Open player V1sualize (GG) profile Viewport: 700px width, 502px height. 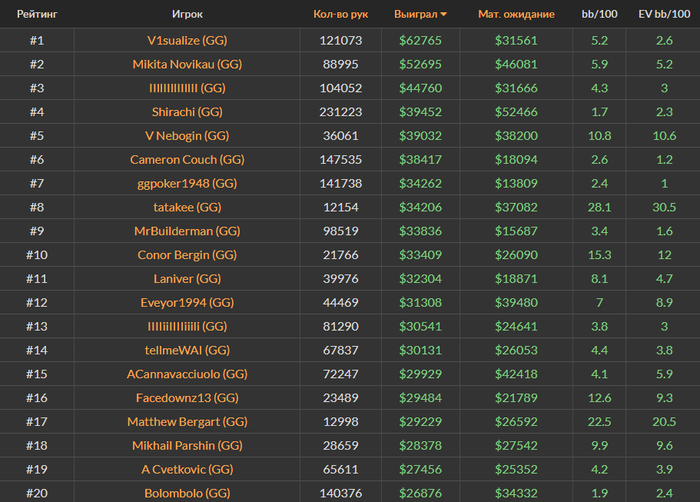[x=187, y=41]
